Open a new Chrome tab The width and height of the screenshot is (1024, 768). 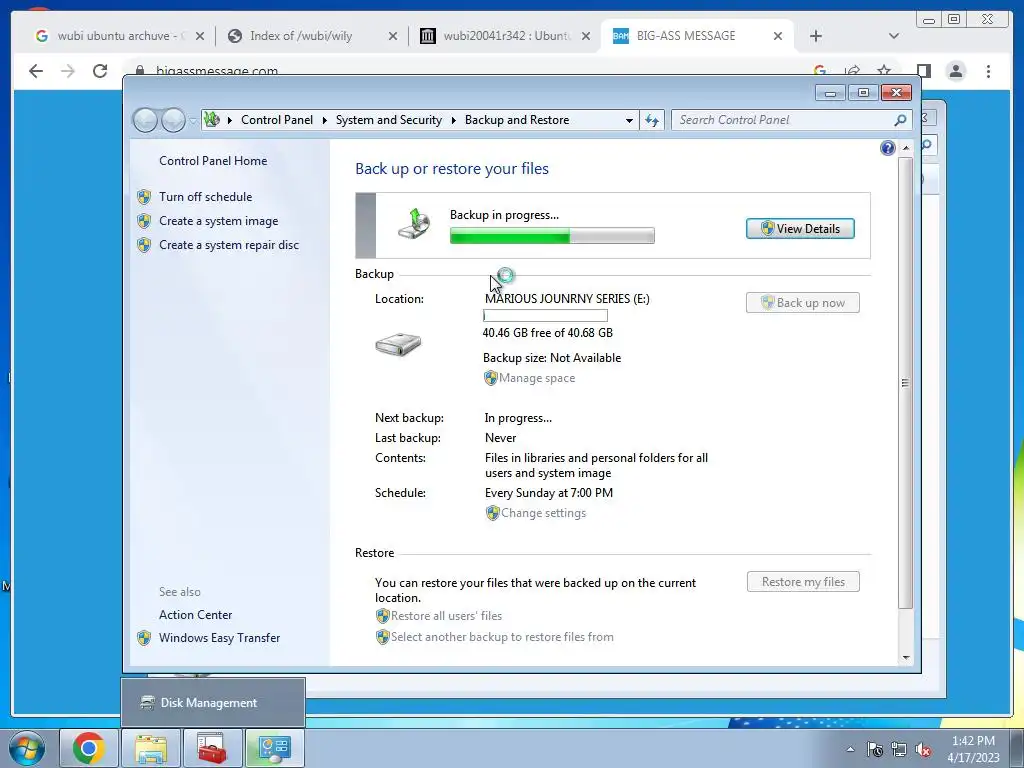tap(816, 36)
